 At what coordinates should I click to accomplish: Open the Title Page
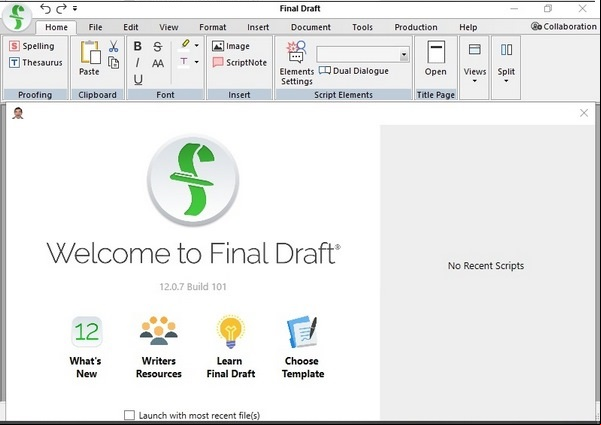point(436,59)
